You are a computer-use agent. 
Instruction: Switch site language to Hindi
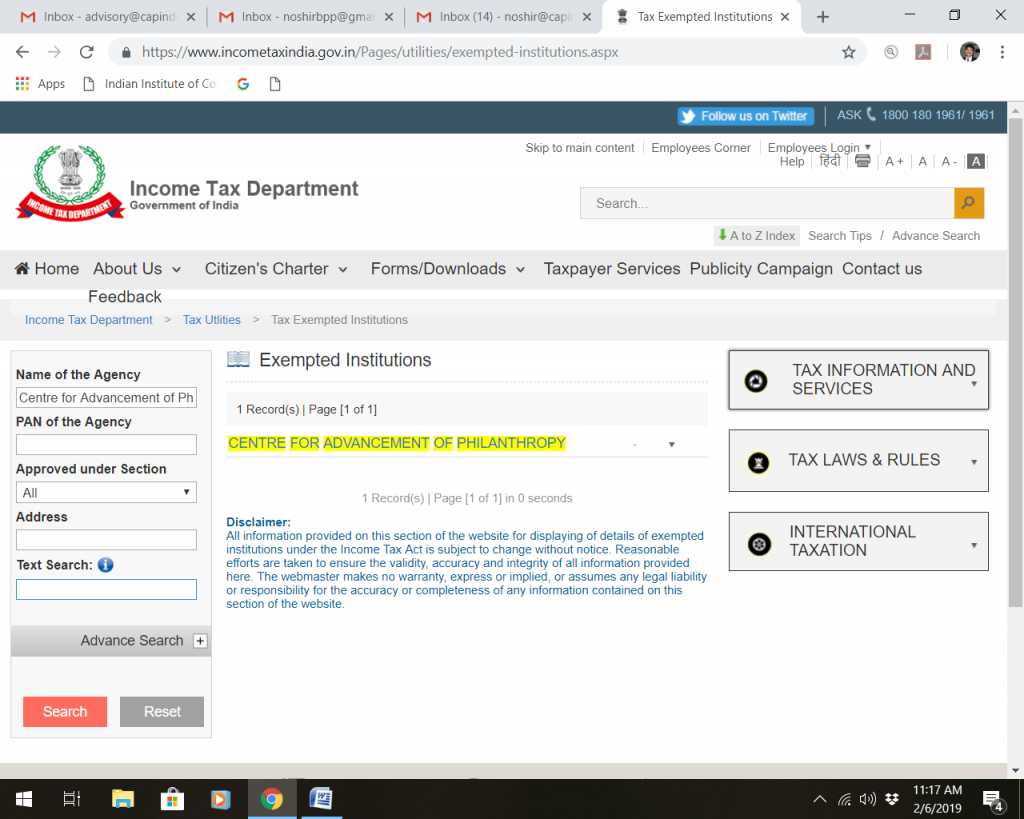(829, 160)
